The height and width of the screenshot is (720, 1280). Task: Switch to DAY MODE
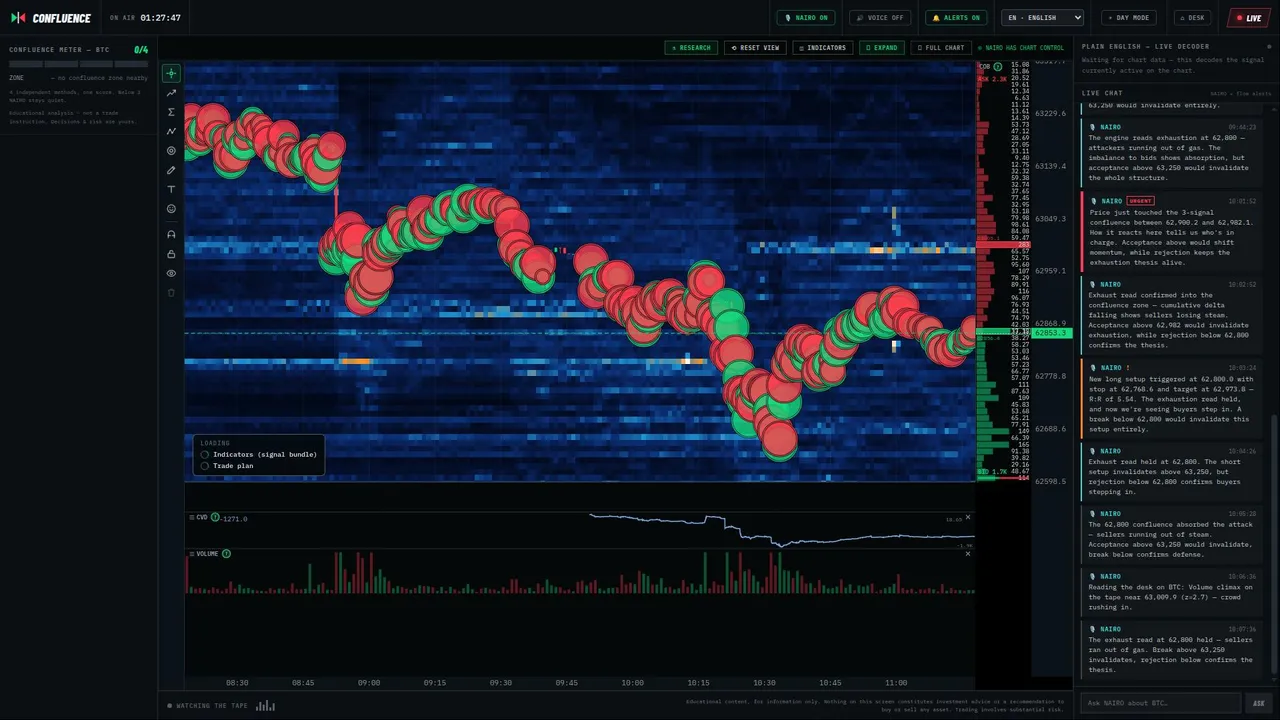pos(1129,18)
